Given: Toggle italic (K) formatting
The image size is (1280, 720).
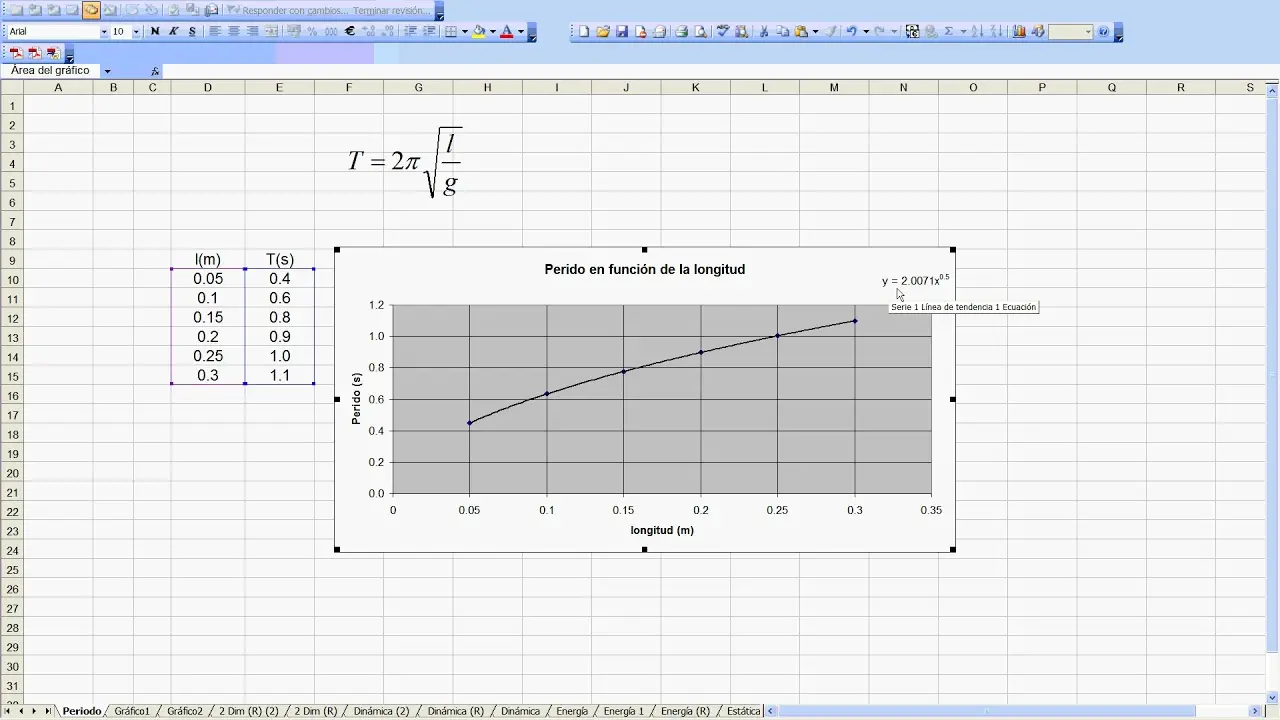Looking at the screenshot, I should coord(173,32).
